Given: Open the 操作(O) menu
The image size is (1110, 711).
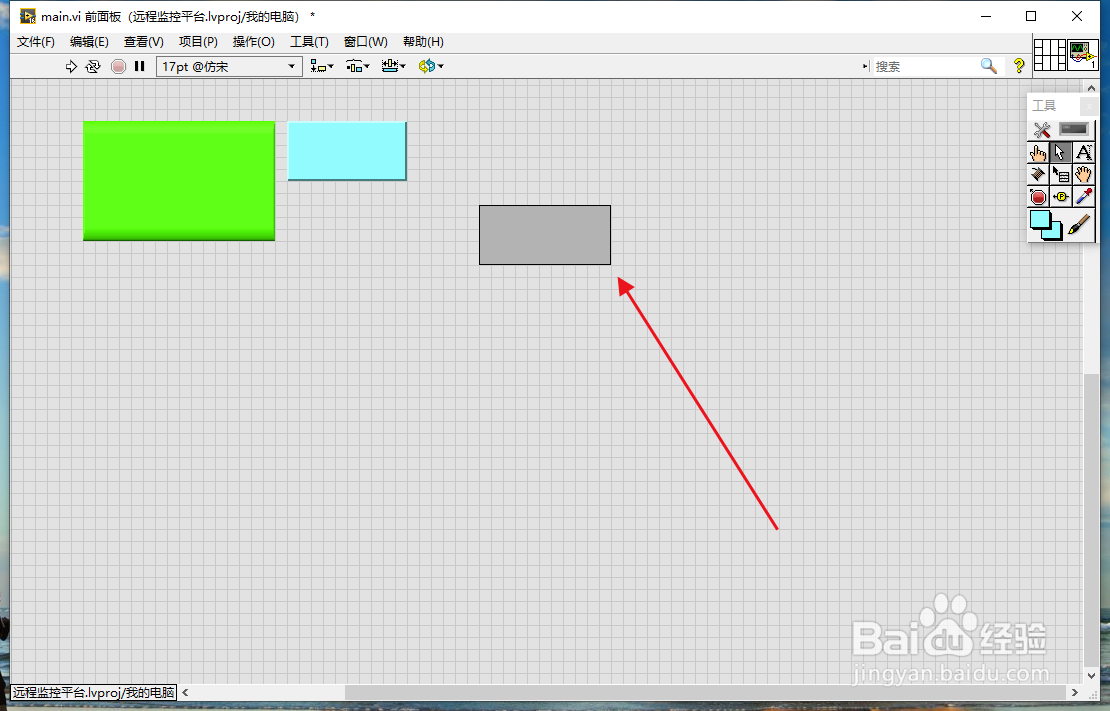Looking at the screenshot, I should click(253, 42).
